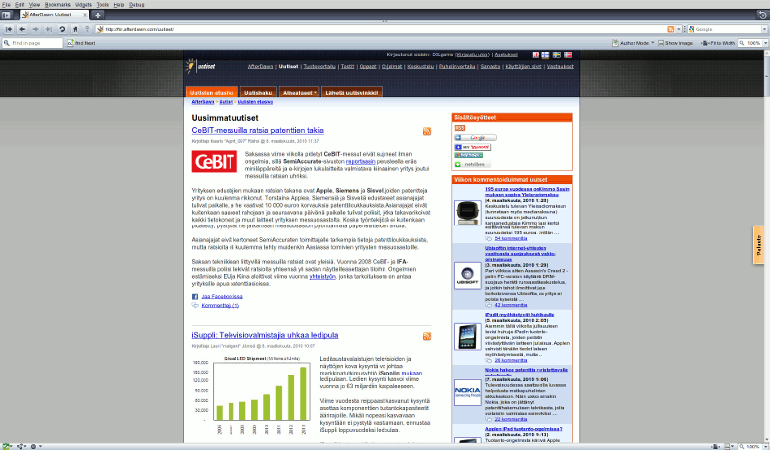Click the Wand password key icon
This screenshot has height=450, width=770.
[87, 29]
